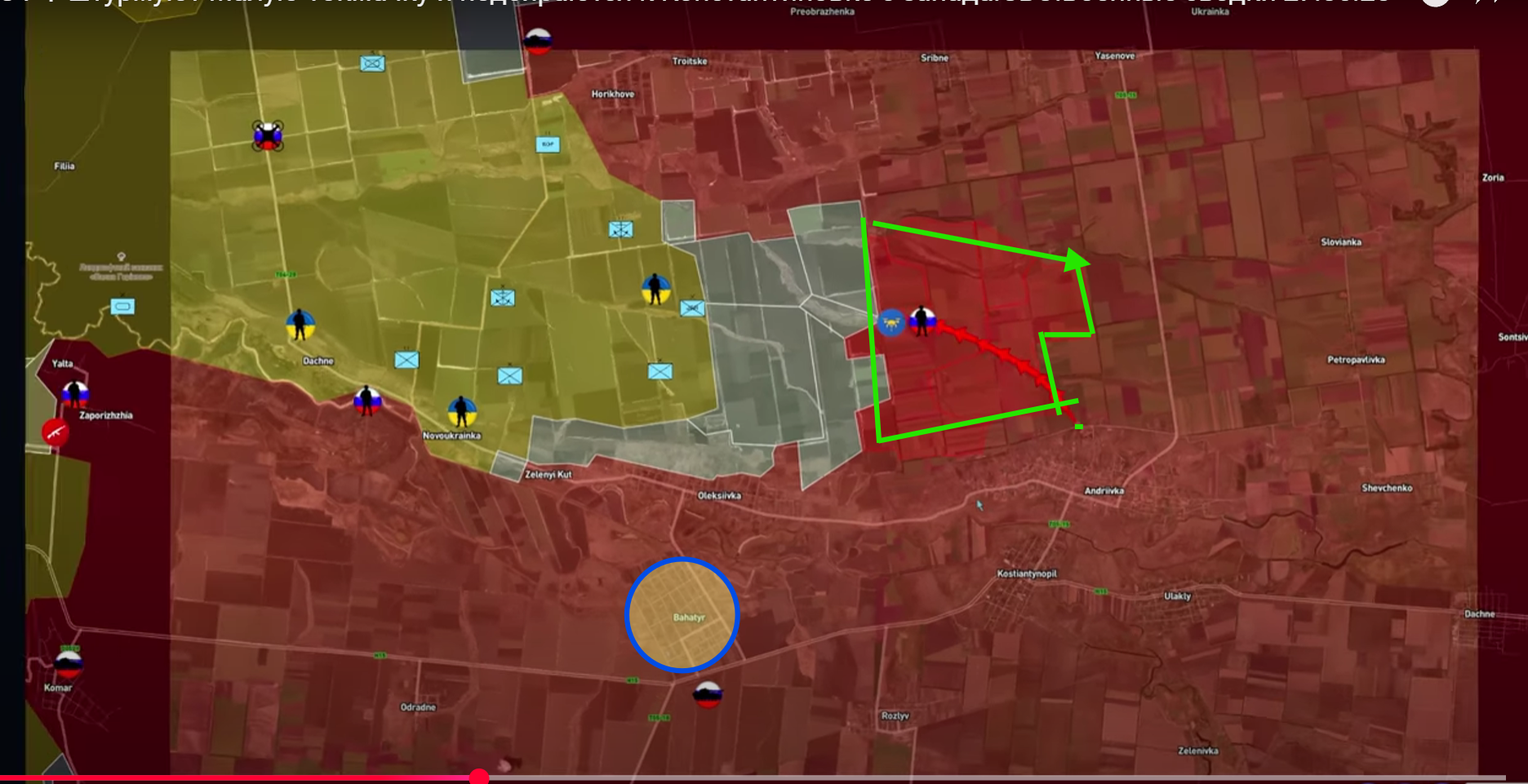Viewport: 1528px width, 784px height.
Task: Click Russian flag marker left of Troitske
Action: tap(538, 41)
